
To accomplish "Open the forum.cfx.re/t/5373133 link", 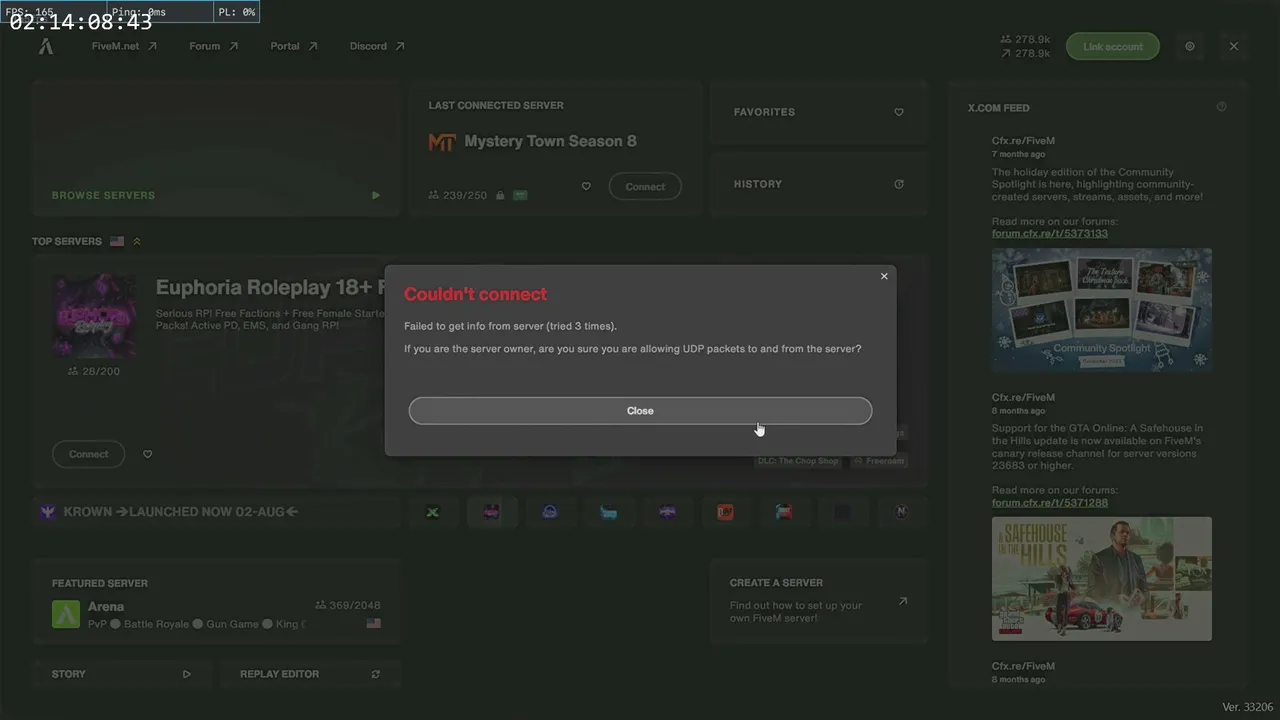I will [x=1050, y=234].
